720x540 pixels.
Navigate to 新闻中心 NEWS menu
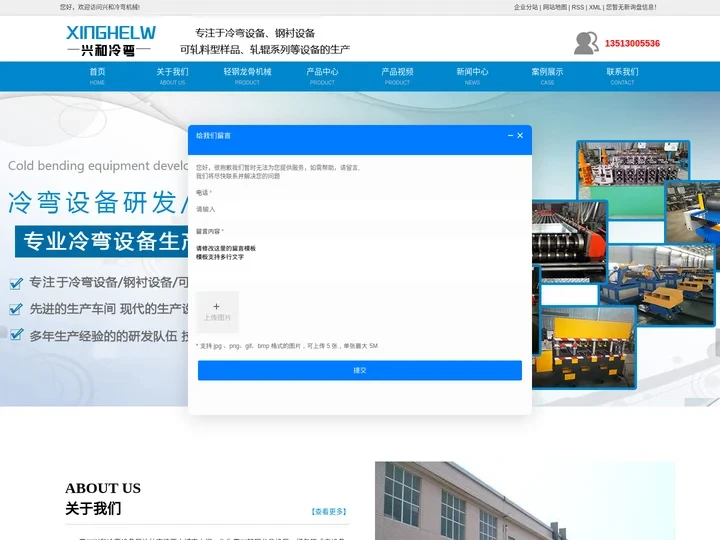pyautogui.click(x=472, y=76)
